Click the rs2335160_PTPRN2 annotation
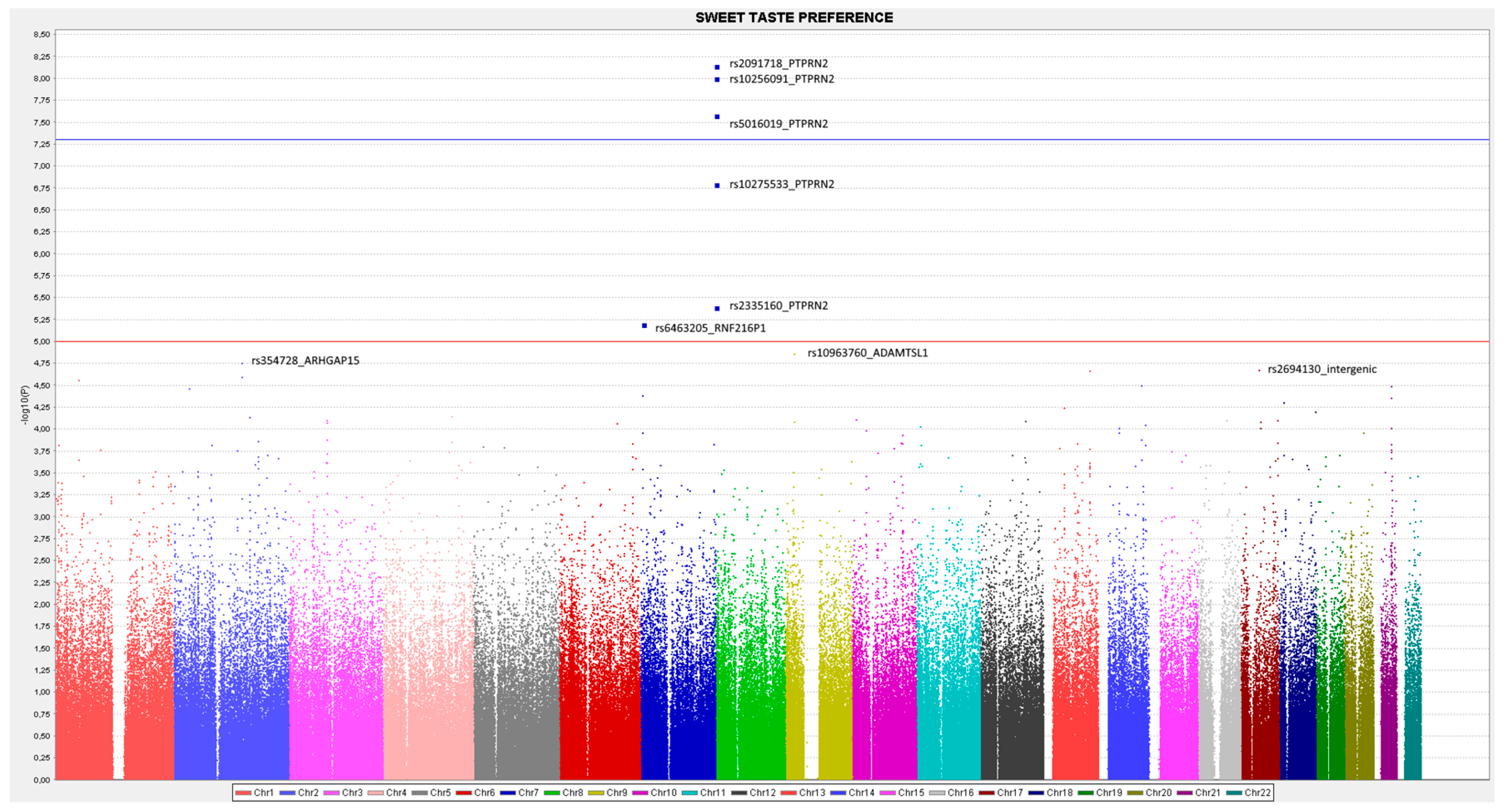1504x812 pixels. (778, 306)
